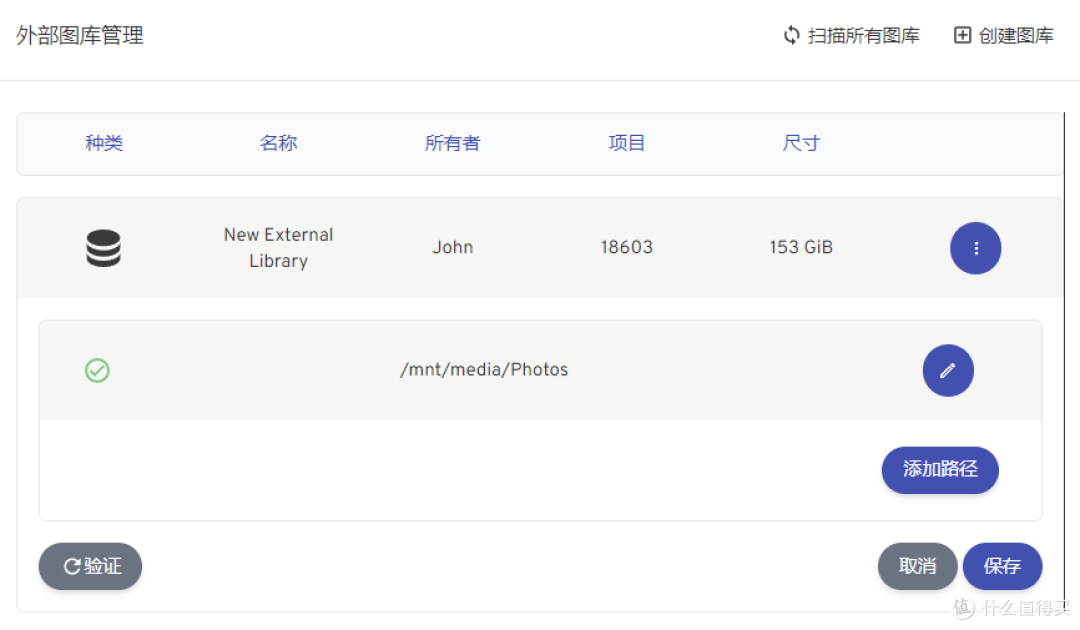The width and height of the screenshot is (1080, 630).
Task: Click the 所有者 column header
Action: (452, 143)
